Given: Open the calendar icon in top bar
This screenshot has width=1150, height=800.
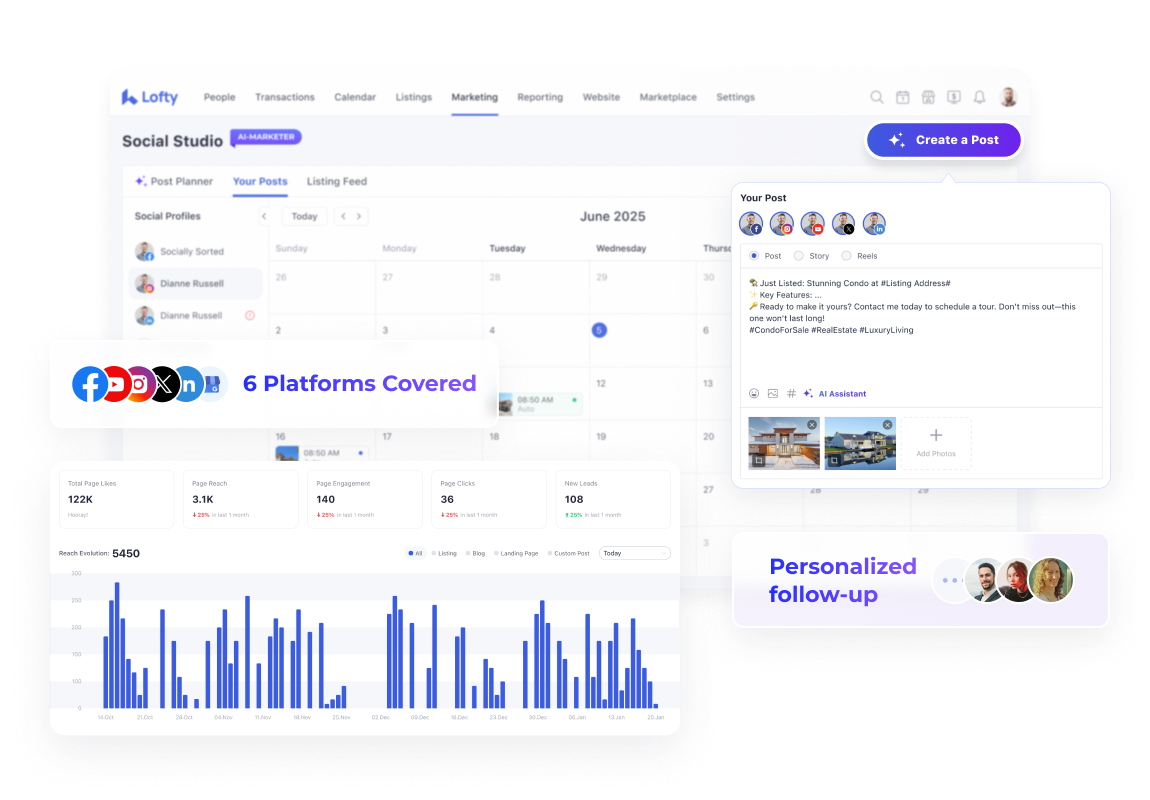Looking at the screenshot, I should tap(902, 97).
